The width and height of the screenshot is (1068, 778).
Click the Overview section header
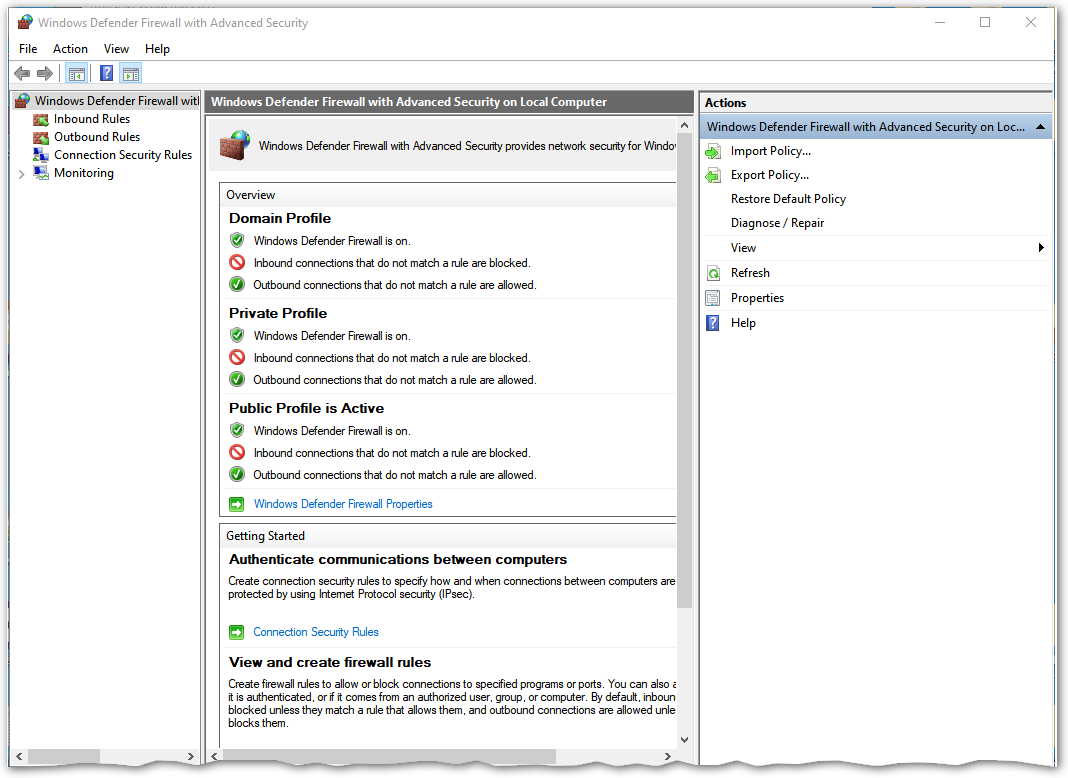pyautogui.click(x=251, y=195)
